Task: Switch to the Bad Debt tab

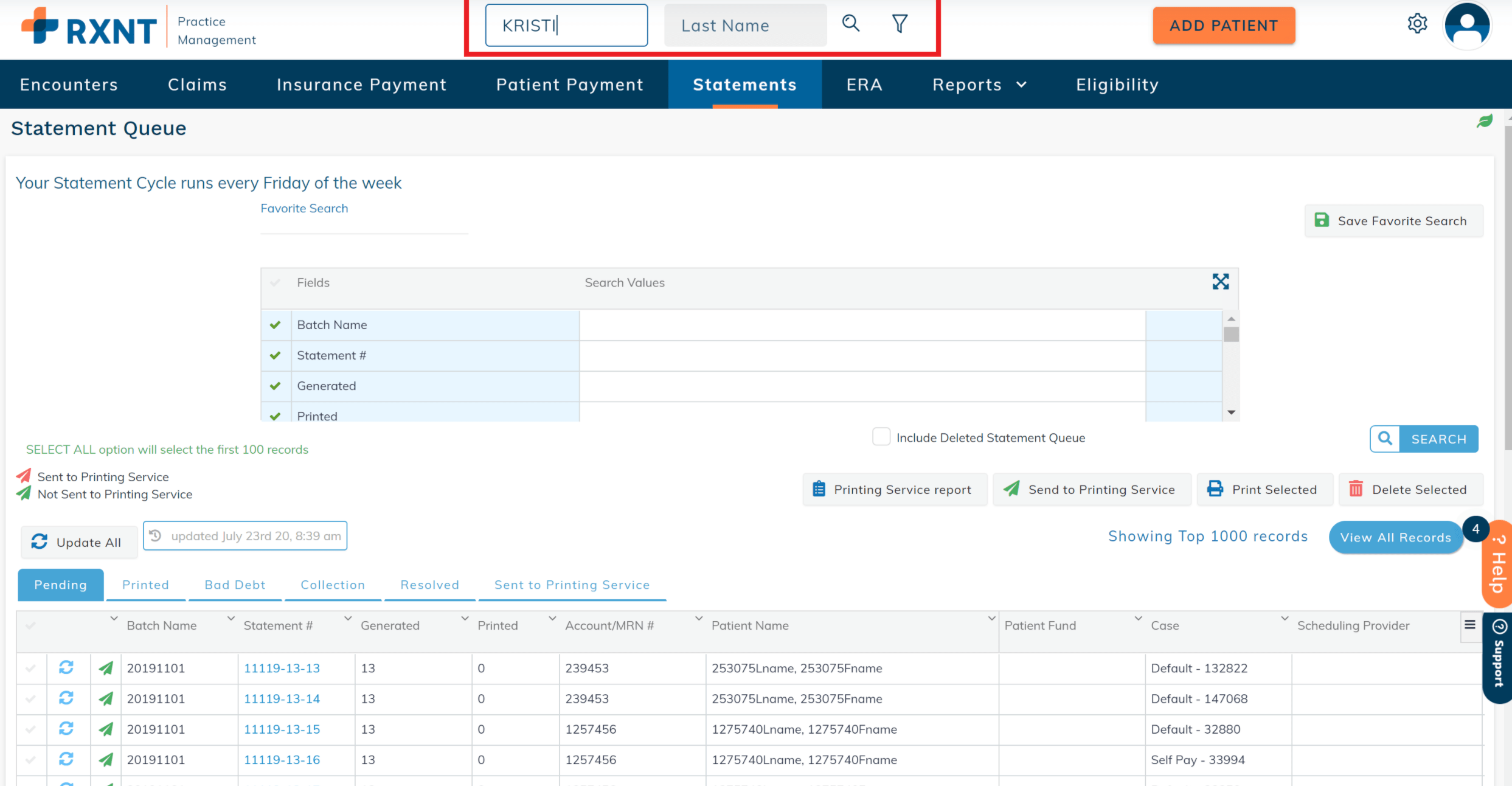Action: [235, 585]
